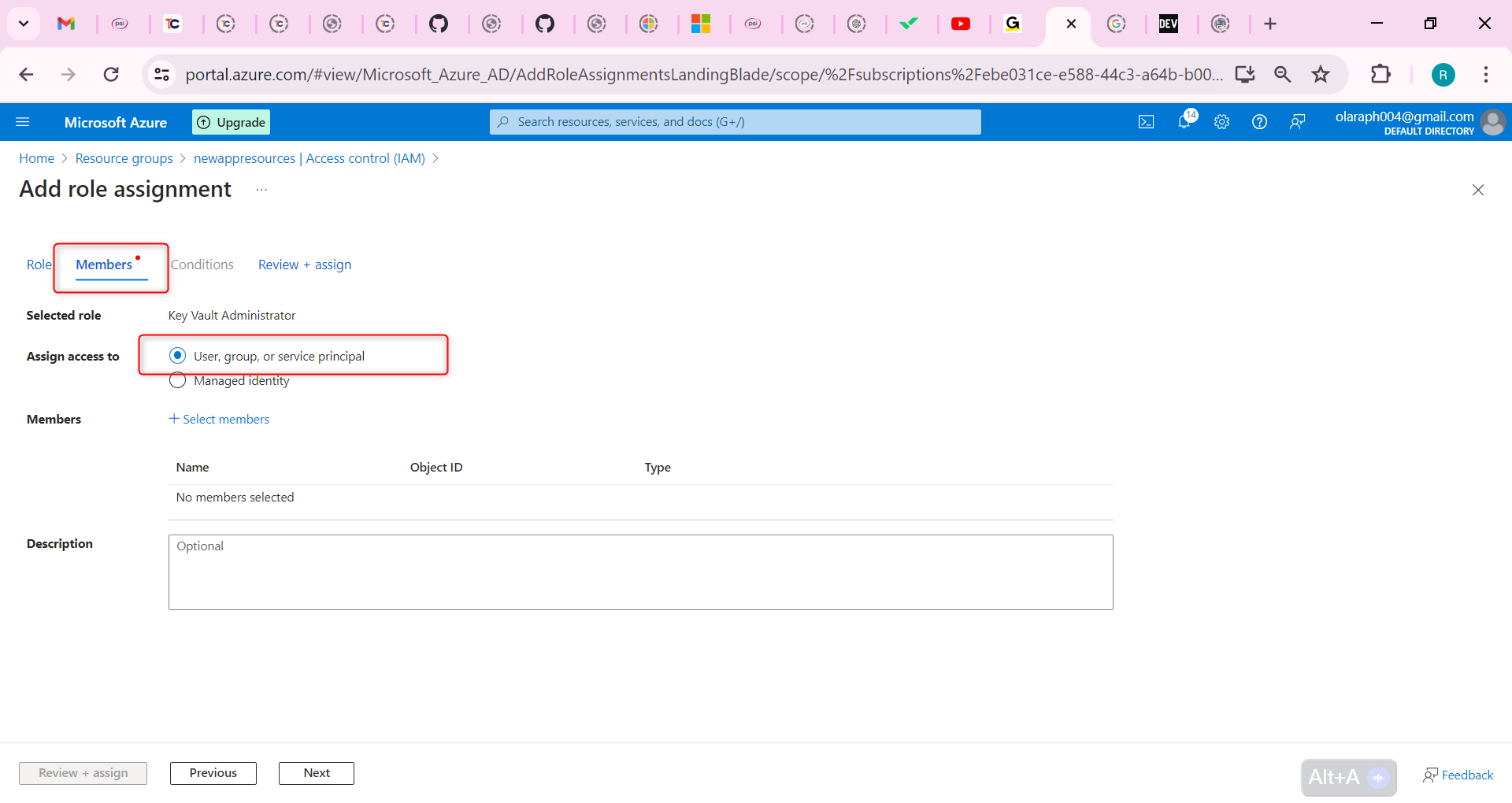Click the browser address bar URL

[704, 74]
